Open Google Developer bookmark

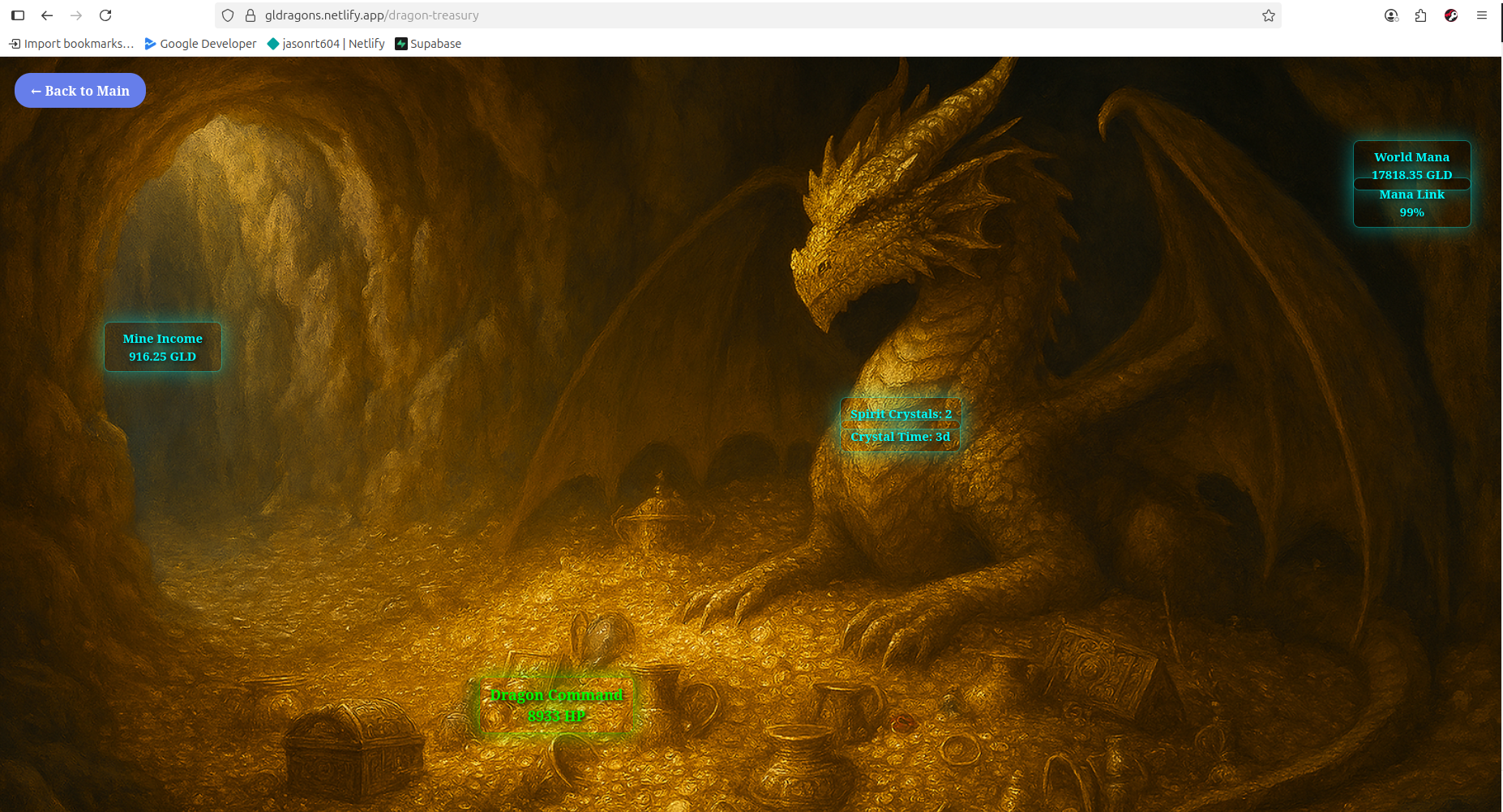[200, 44]
